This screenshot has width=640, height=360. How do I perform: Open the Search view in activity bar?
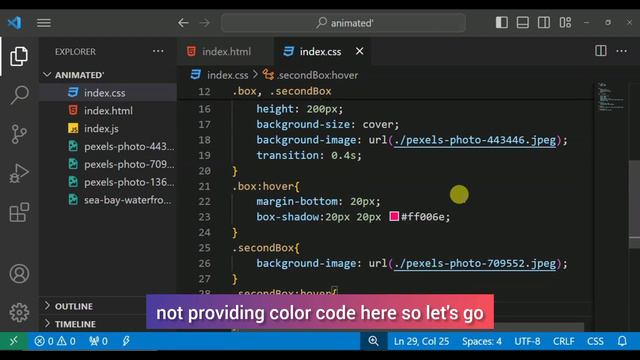[x=19, y=95]
